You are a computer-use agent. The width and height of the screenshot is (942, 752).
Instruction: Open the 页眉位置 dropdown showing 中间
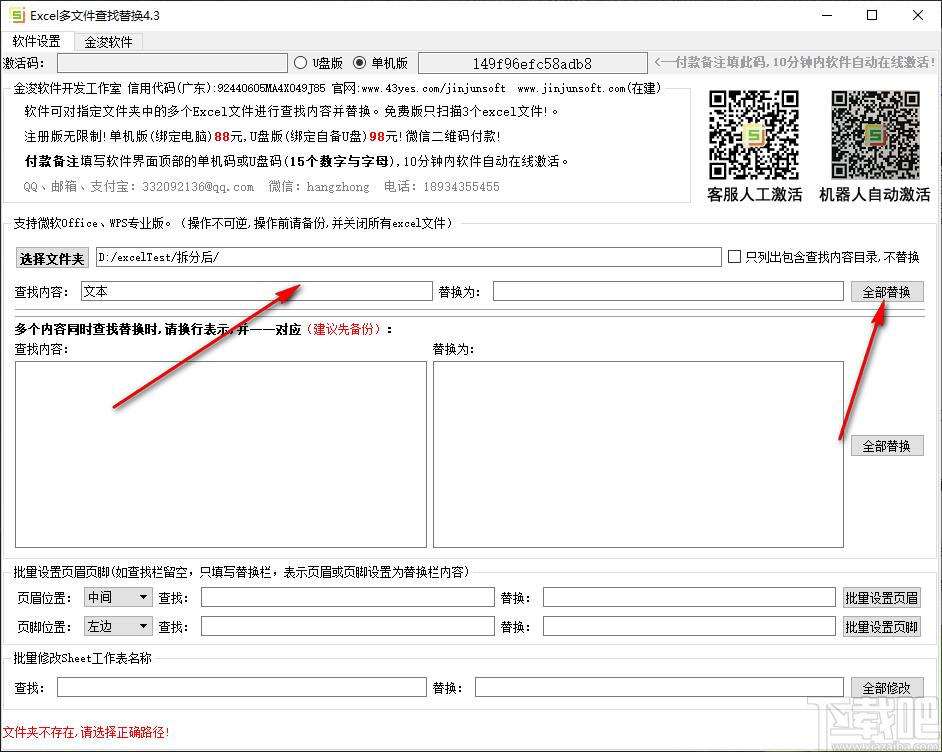[118, 597]
